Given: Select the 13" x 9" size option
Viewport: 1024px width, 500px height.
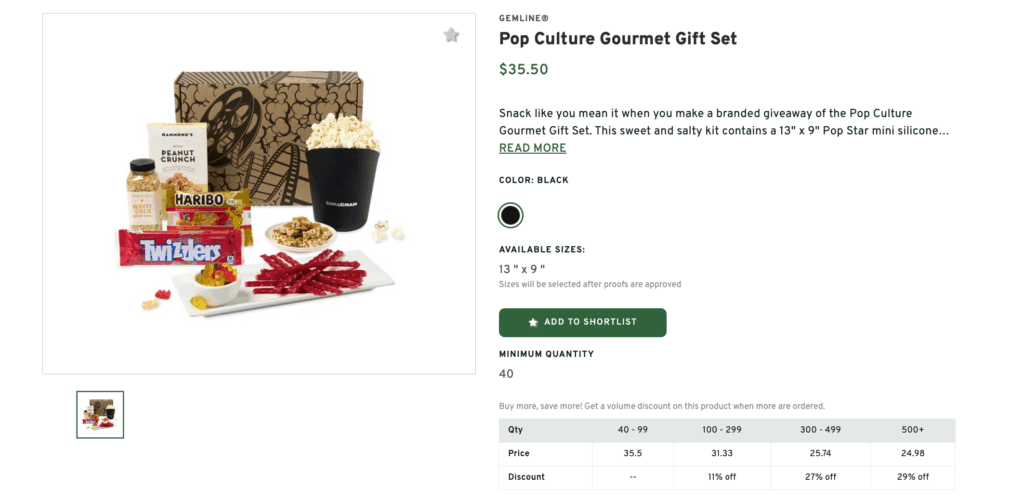Looking at the screenshot, I should [521, 269].
